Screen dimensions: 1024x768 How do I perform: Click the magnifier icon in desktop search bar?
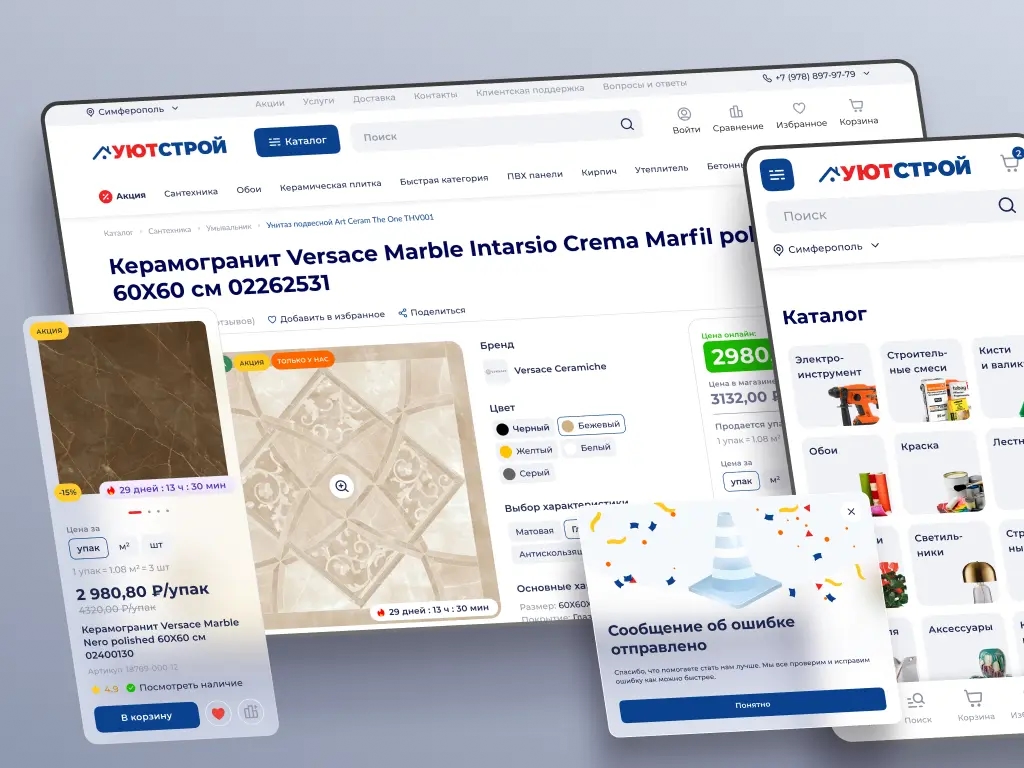tap(627, 125)
